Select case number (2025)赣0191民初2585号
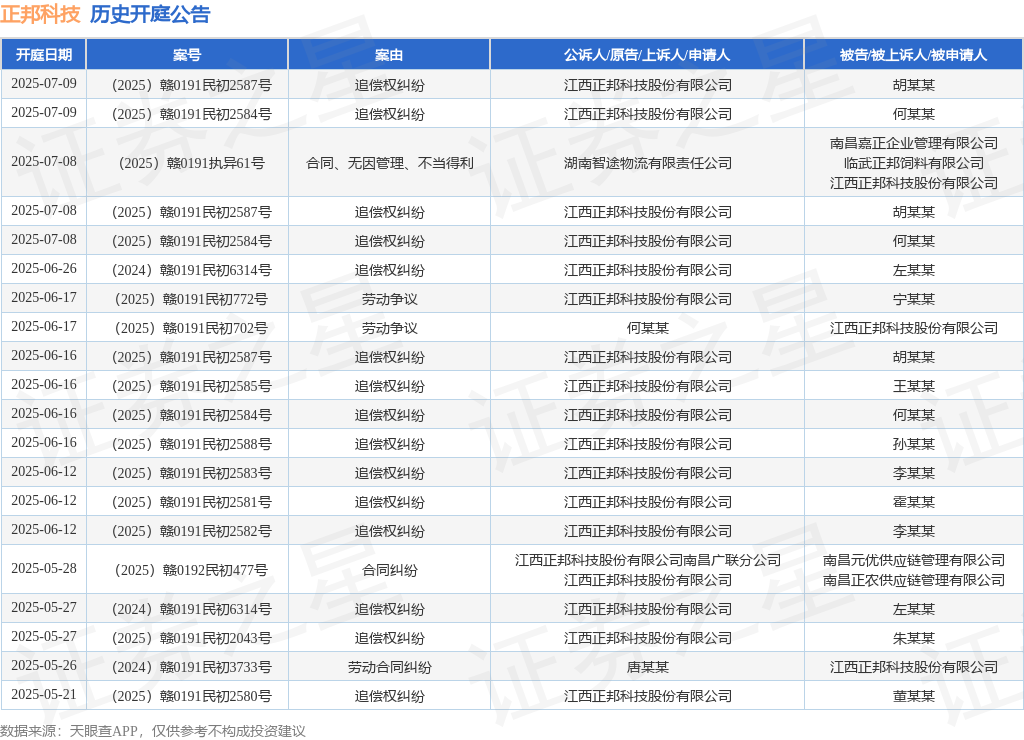This screenshot has width=1024, height=740. 191,386
